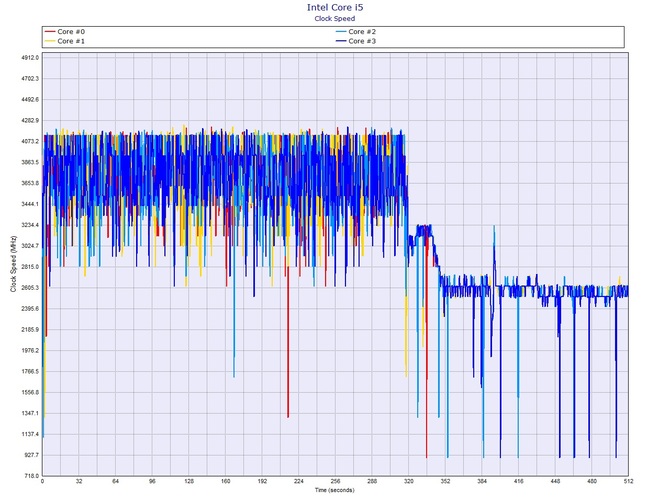Click the Core #1 legend entry
The height and width of the screenshot is (502, 670).
(65, 41)
